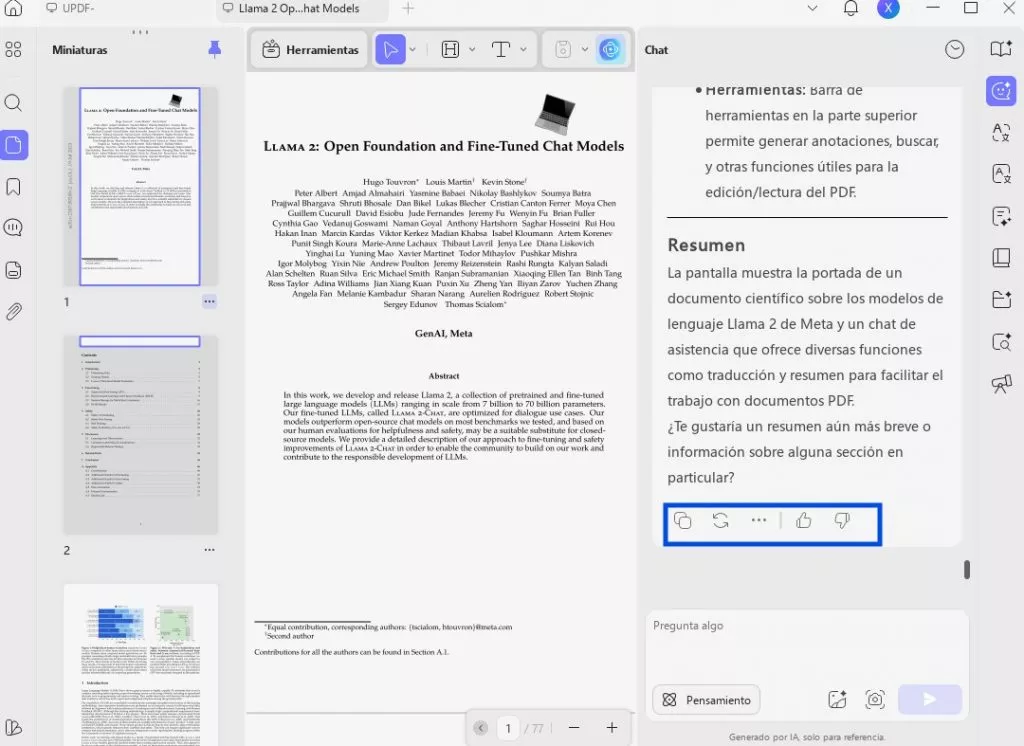
Task: Open the reading mode book icon
Action: 1000,49
